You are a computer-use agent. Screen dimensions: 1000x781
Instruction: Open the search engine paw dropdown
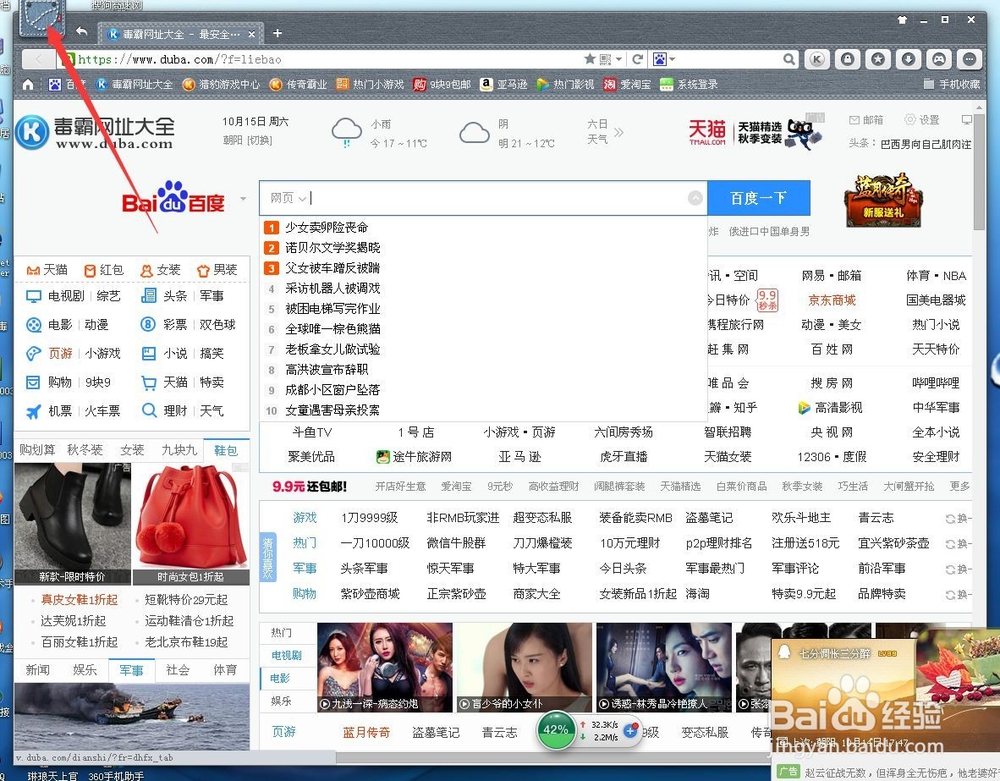pyautogui.click(x=664, y=59)
